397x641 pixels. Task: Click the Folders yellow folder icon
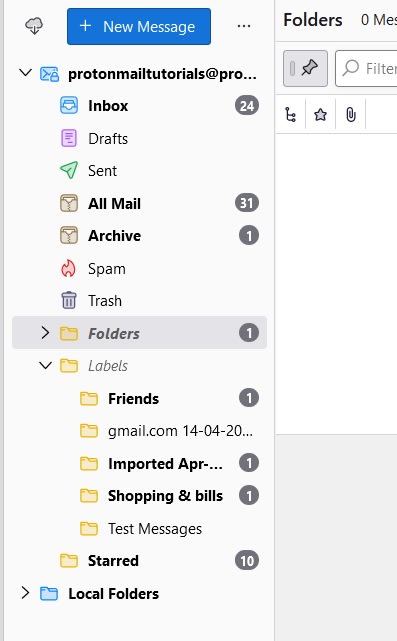click(69, 333)
